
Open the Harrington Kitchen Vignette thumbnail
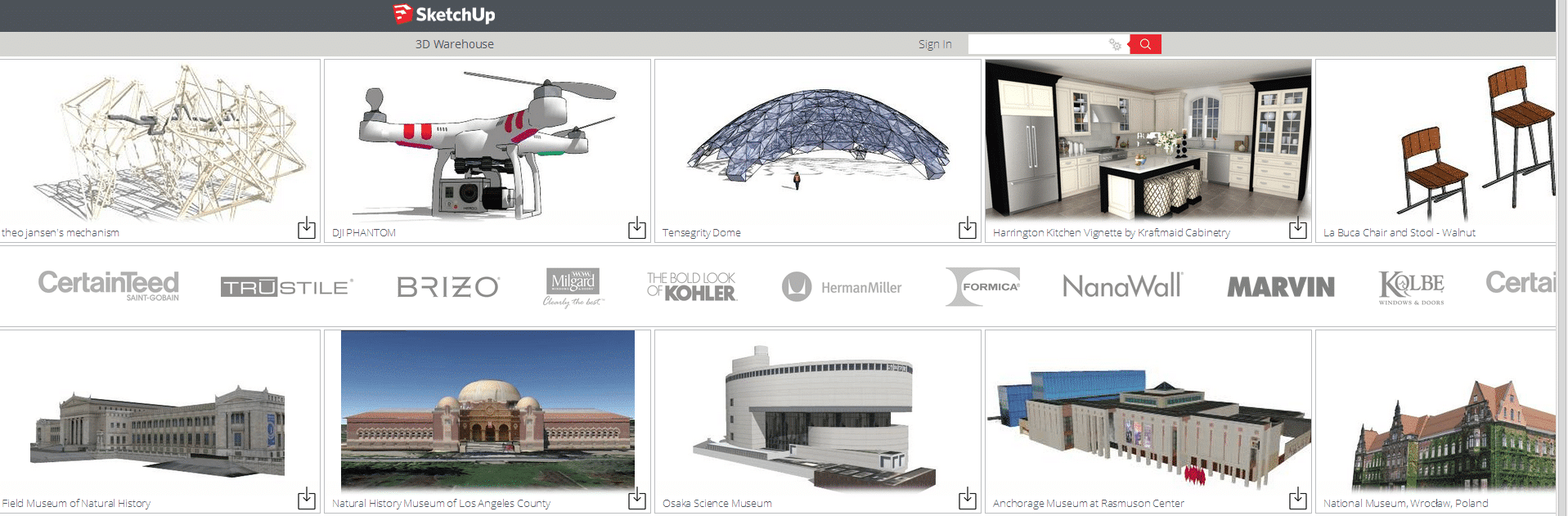click(x=1148, y=139)
